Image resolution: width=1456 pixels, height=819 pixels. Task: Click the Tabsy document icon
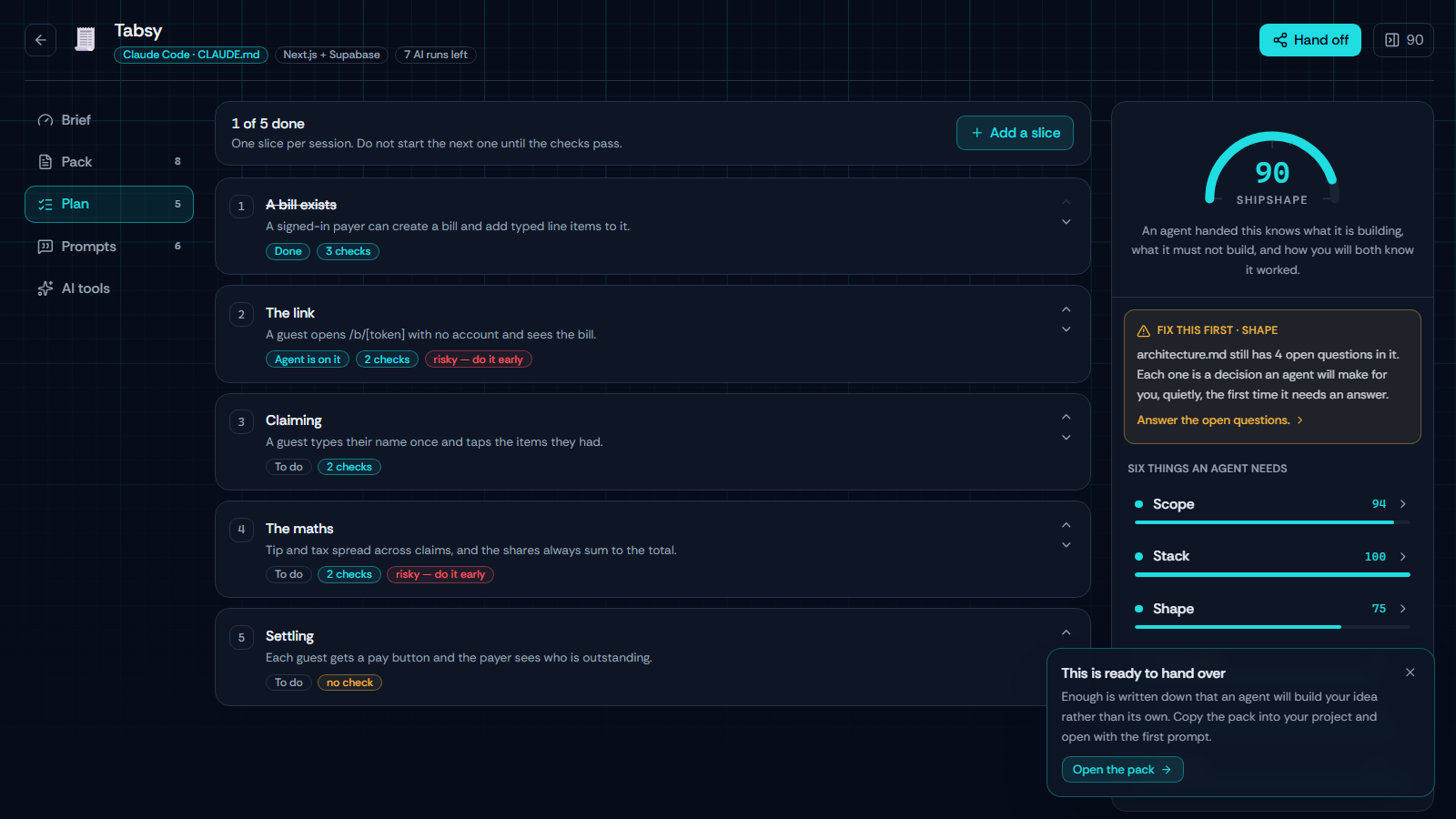(85, 40)
